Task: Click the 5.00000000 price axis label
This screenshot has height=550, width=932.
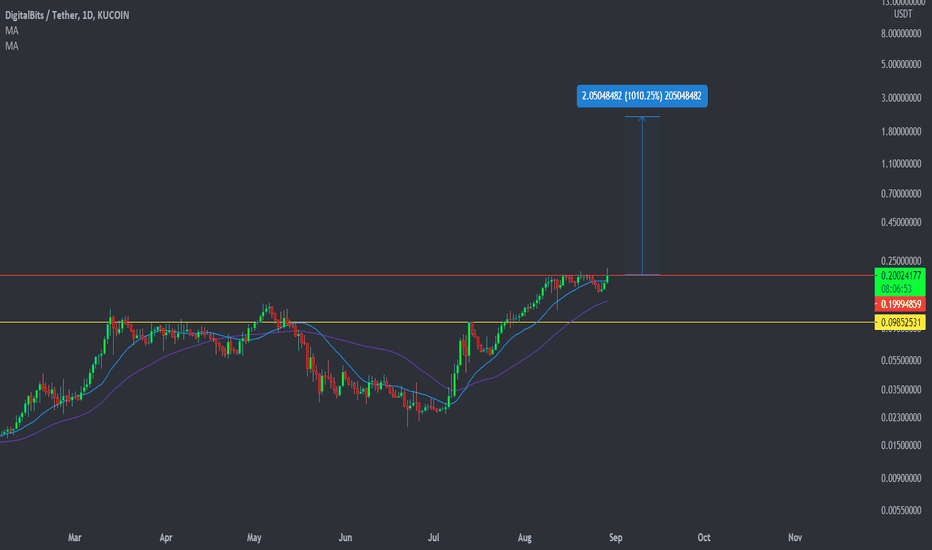Action: point(901,64)
